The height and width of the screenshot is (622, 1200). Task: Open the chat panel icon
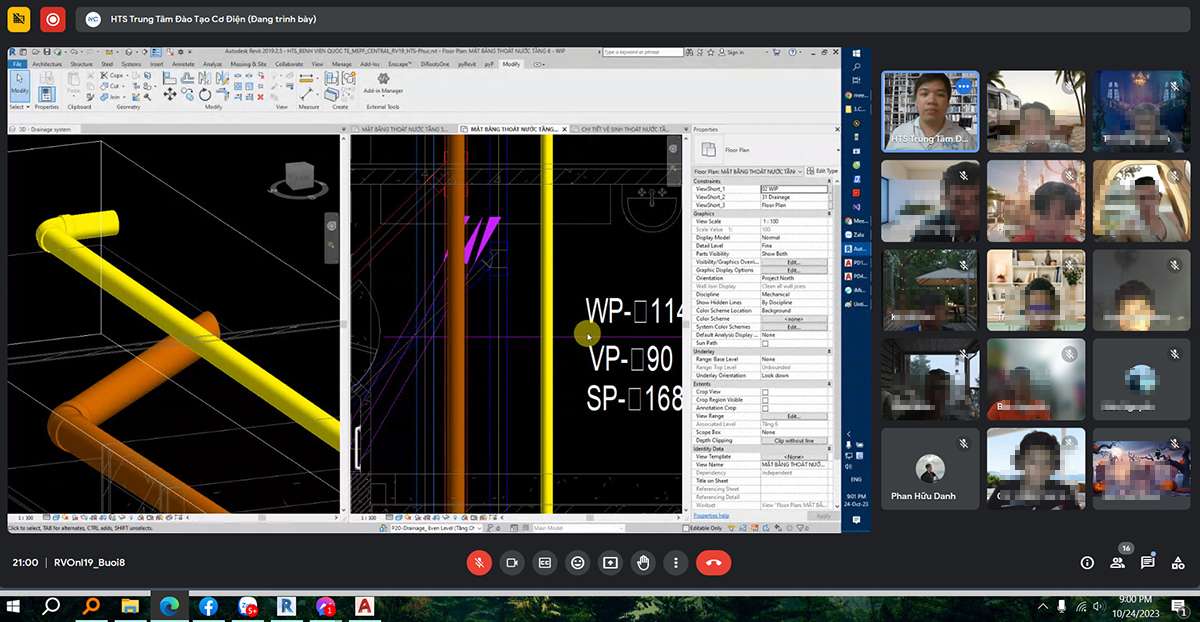(1147, 563)
